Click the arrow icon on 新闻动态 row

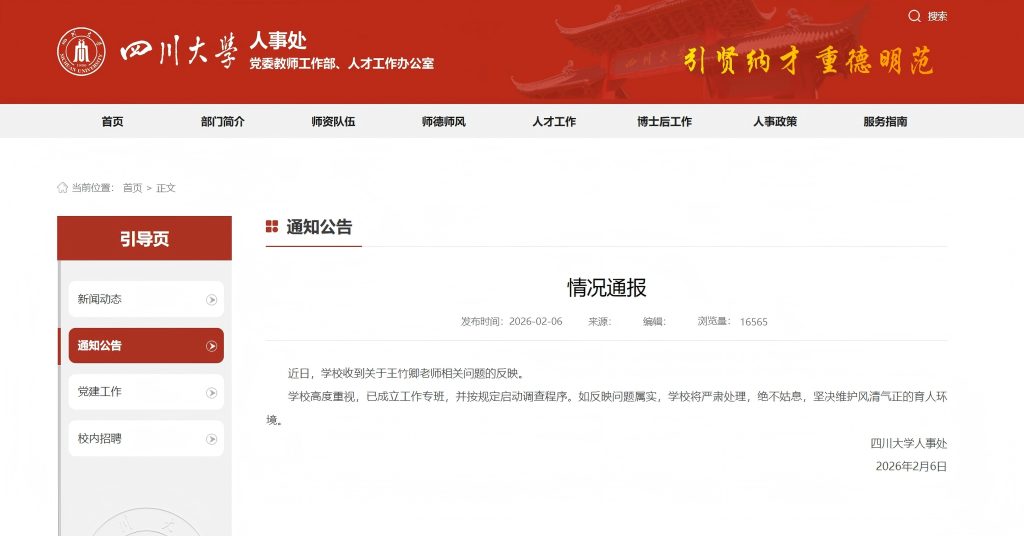tap(211, 300)
